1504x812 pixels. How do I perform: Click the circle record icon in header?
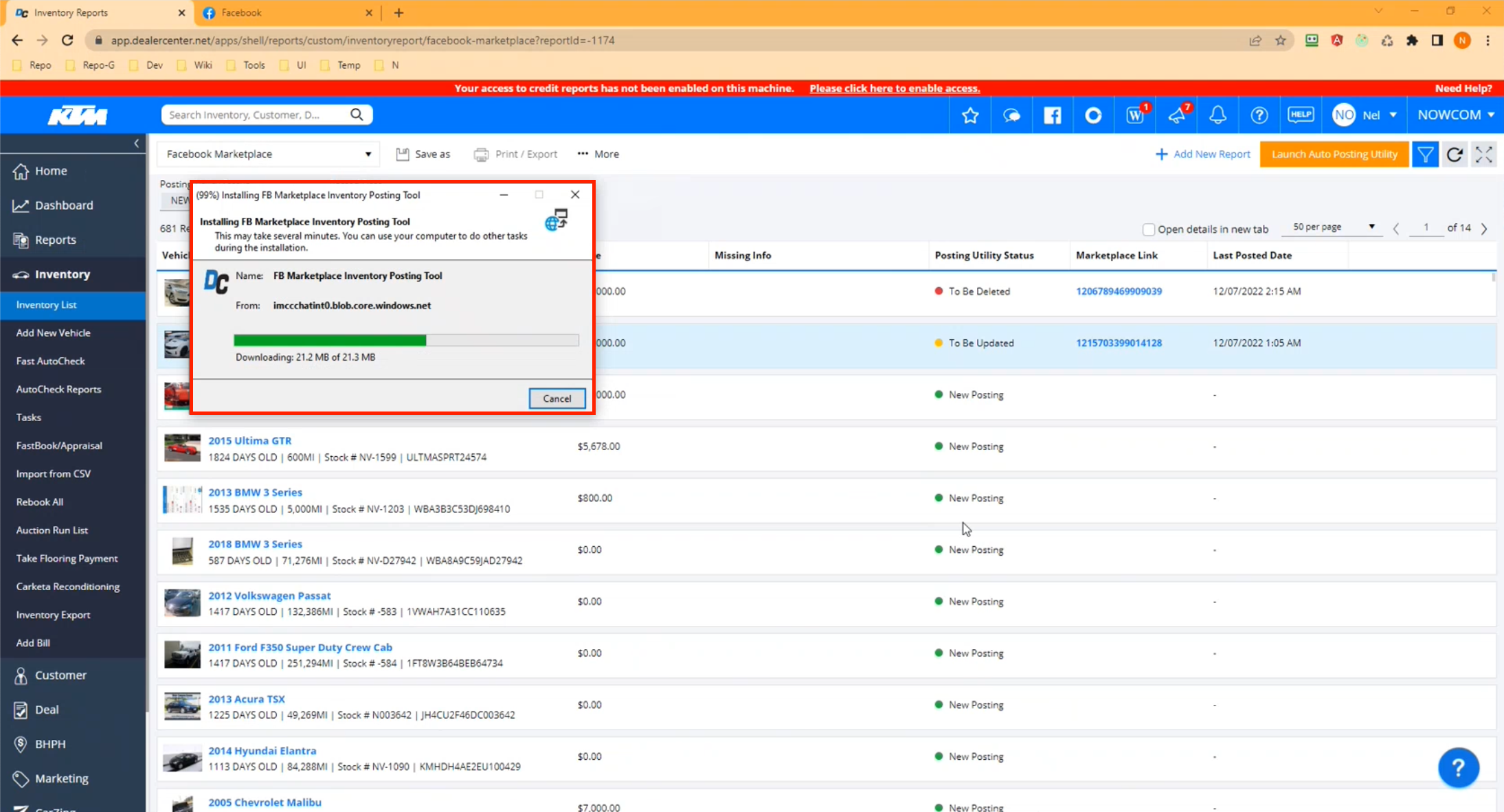(1093, 115)
